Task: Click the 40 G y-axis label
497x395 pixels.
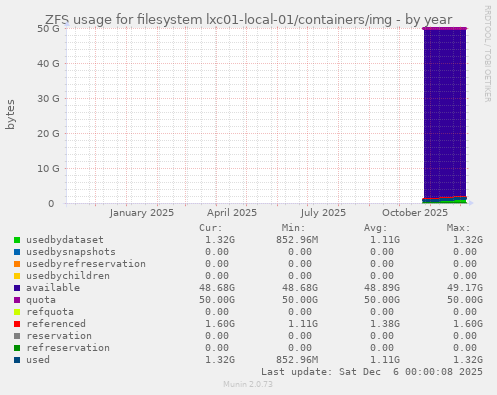Action: (x=48, y=63)
